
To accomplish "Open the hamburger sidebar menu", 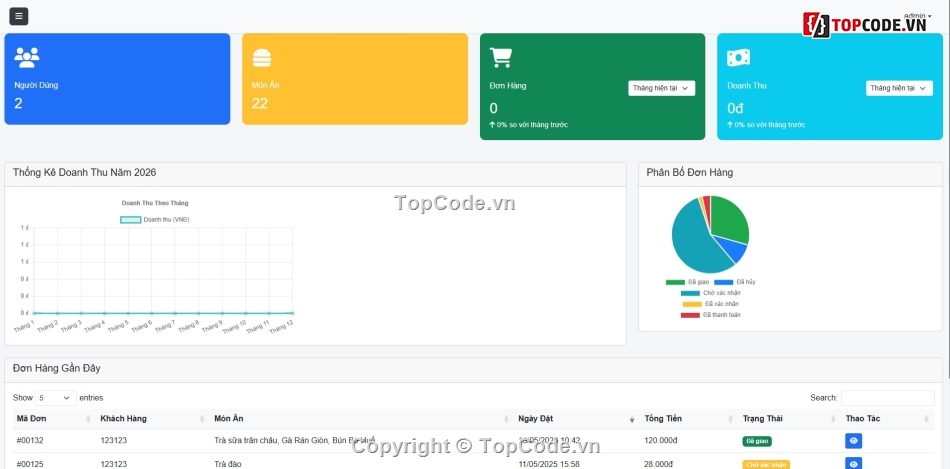I will point(19,16).
